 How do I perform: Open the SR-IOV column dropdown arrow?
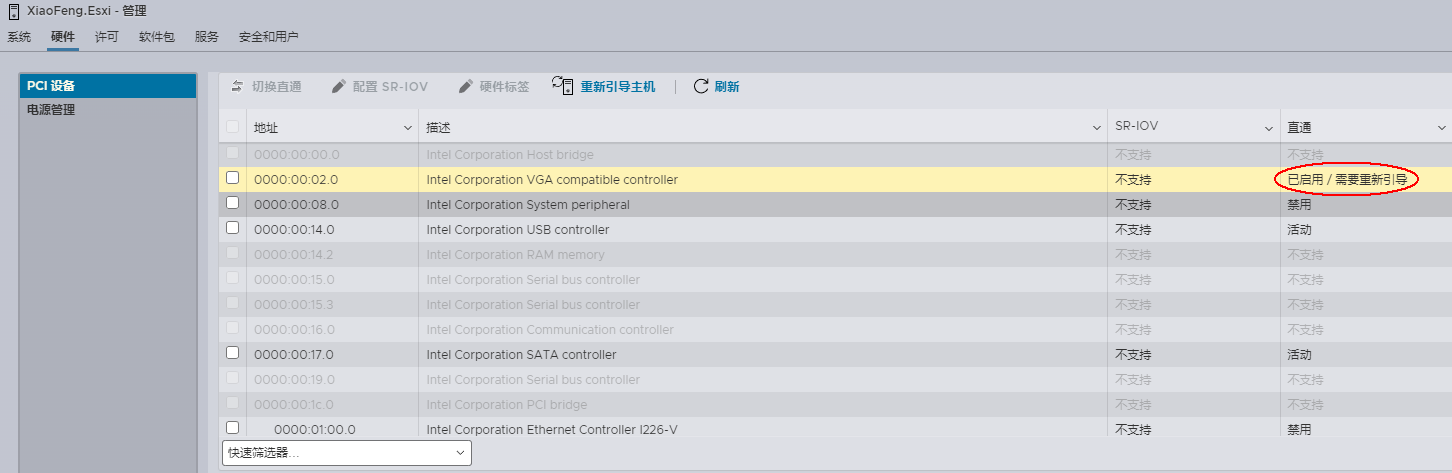(1269, 128)
